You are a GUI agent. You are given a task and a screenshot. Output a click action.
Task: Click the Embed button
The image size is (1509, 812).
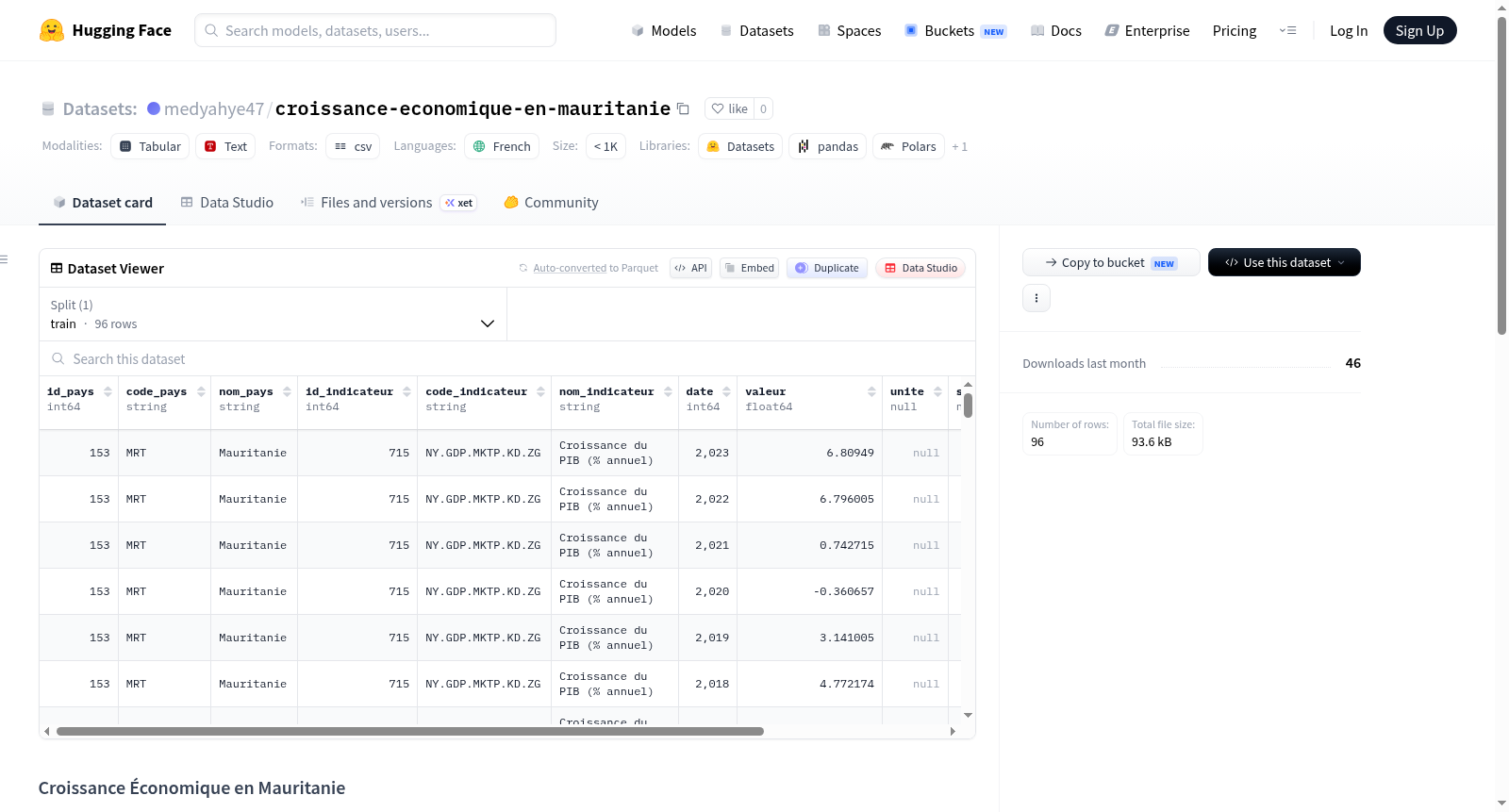tap(749, 268)
